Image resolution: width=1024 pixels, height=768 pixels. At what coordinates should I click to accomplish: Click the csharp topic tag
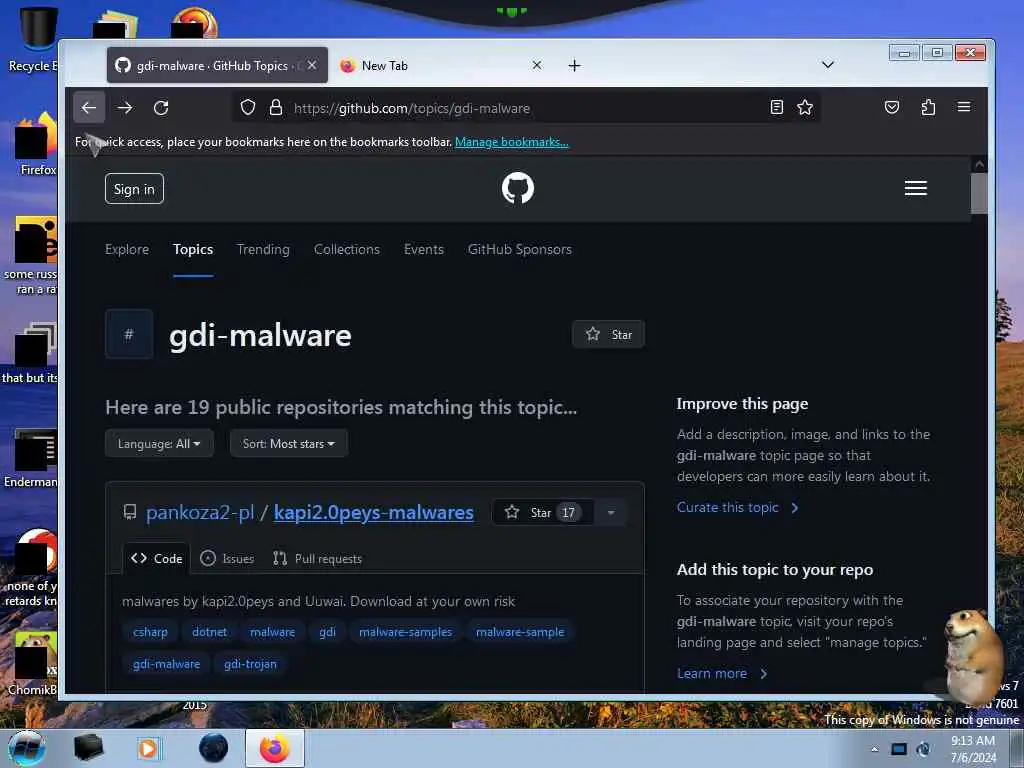click(x=150, y=632)
